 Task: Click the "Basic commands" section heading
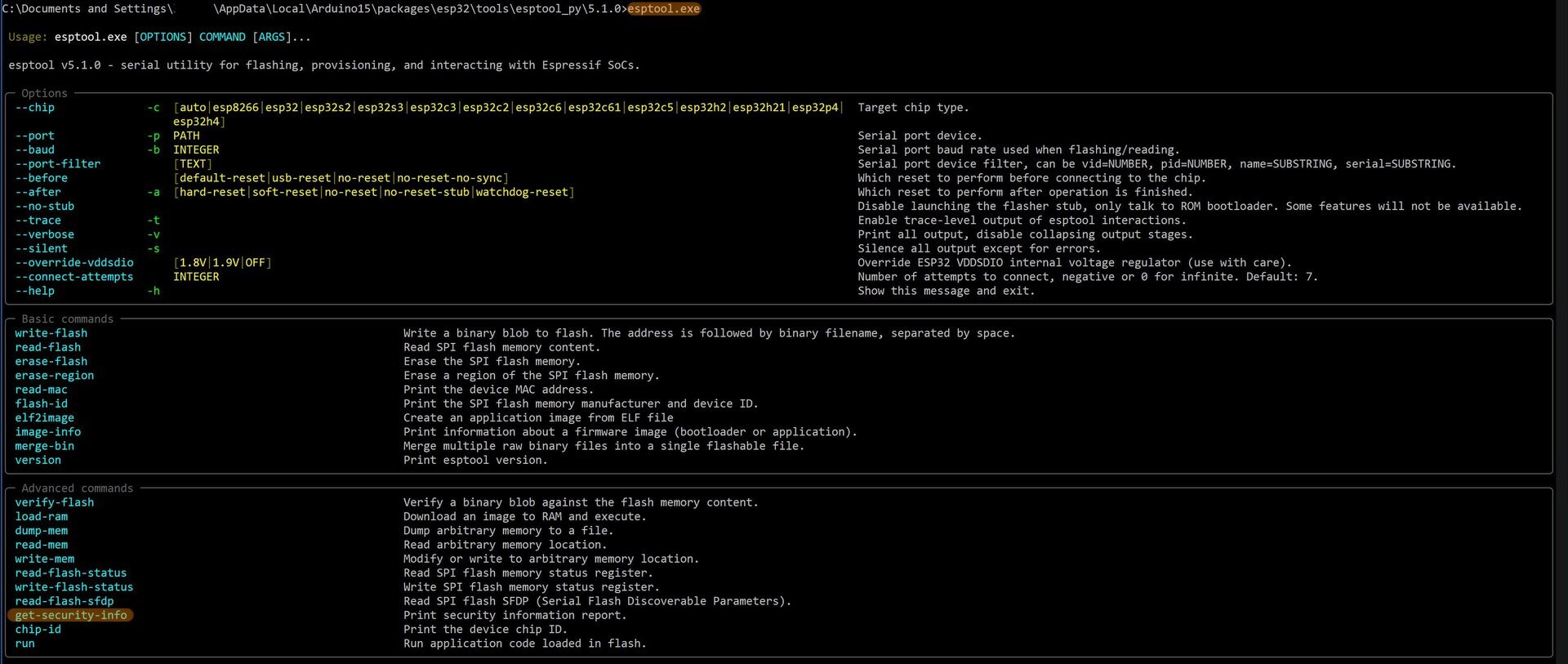click(67, 319)
